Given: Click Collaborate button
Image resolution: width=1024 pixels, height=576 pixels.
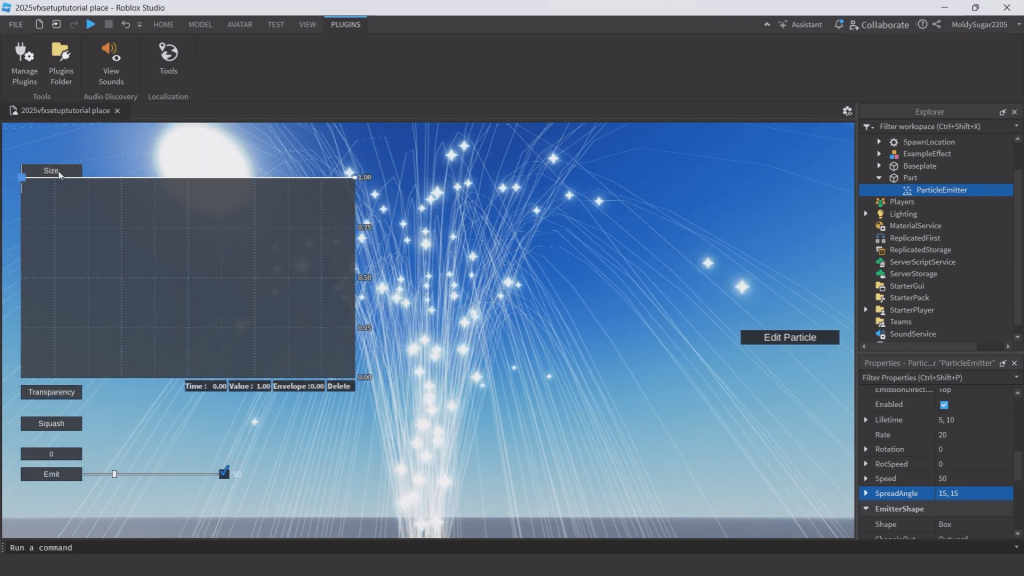Looking at the screenshot, I should (879, 25).
